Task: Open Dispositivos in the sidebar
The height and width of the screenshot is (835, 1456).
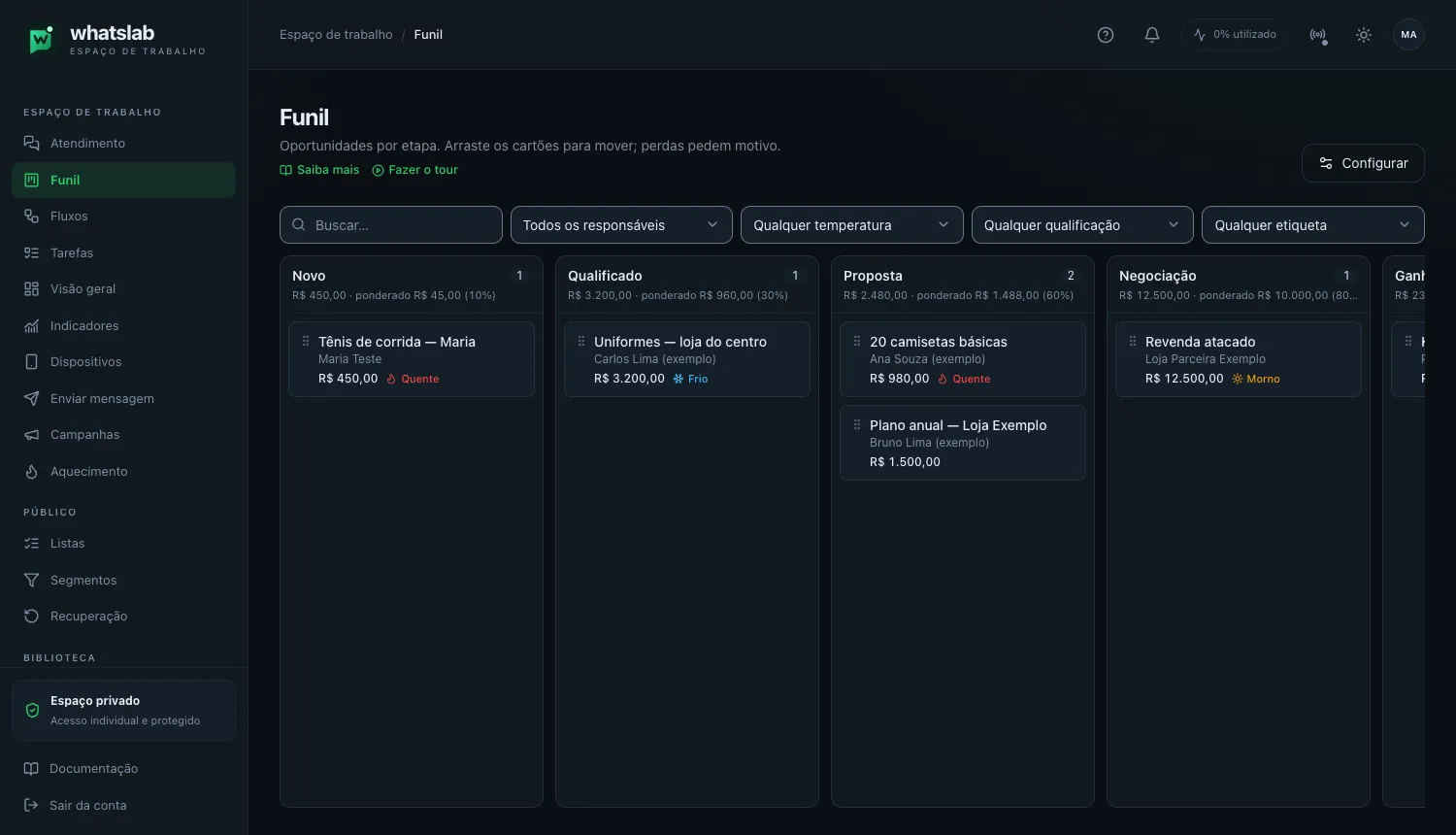Action: (123, 362)
